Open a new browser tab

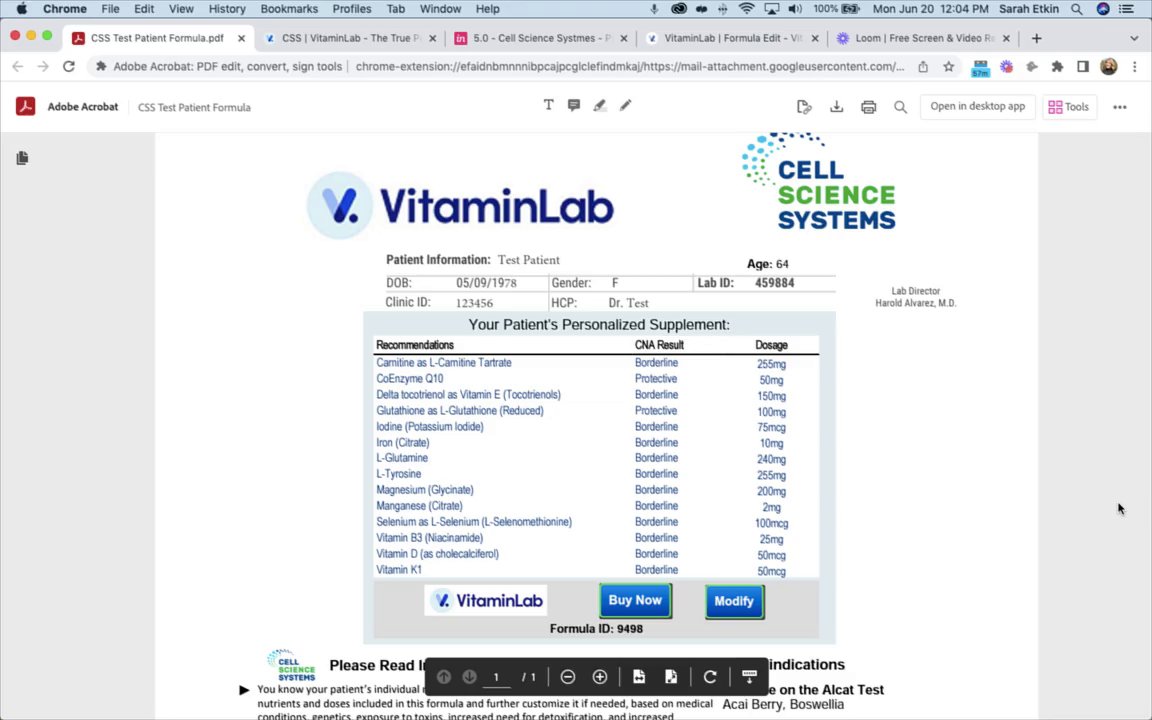(1036, 38)
